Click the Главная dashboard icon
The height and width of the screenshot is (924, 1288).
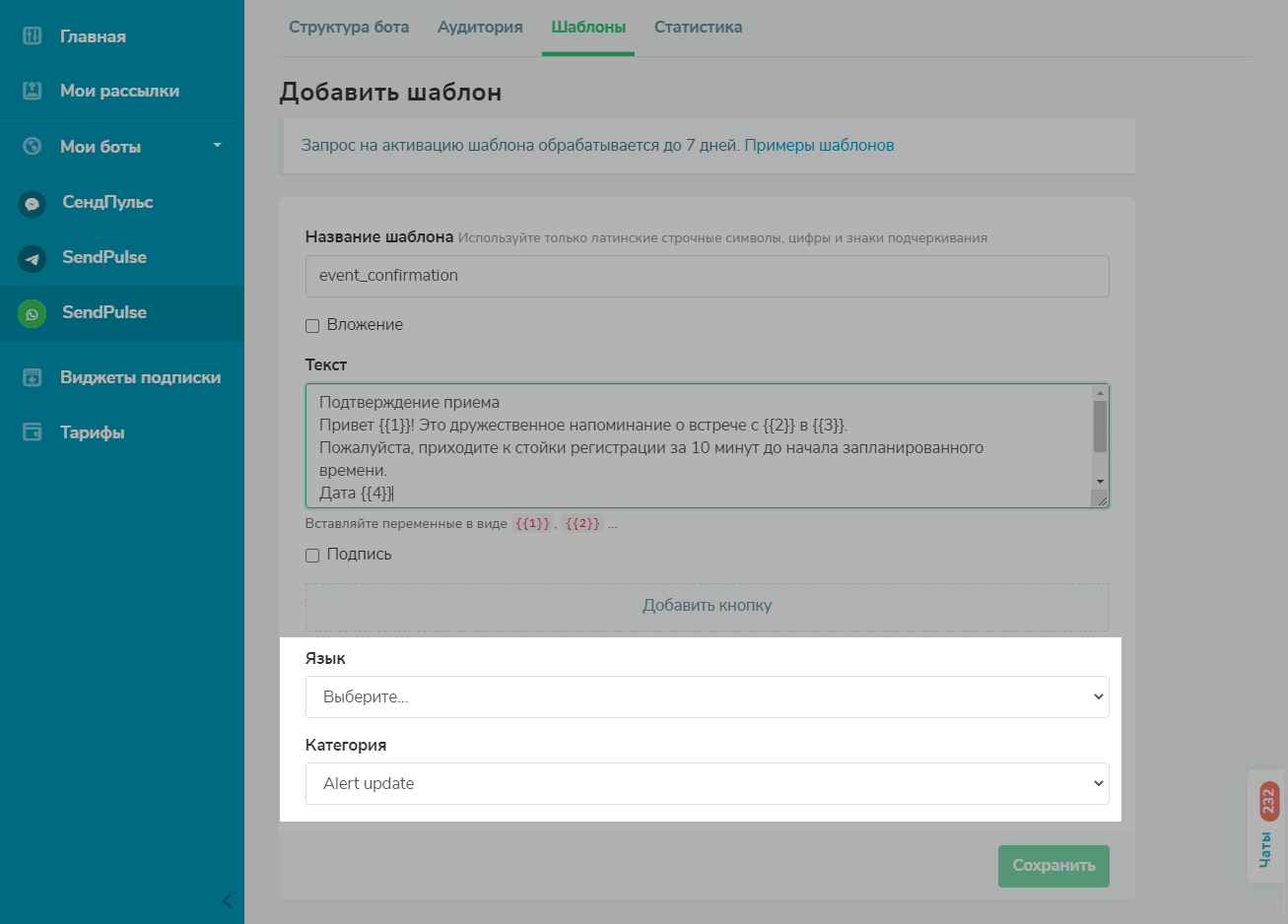click(x=33, y=36)
